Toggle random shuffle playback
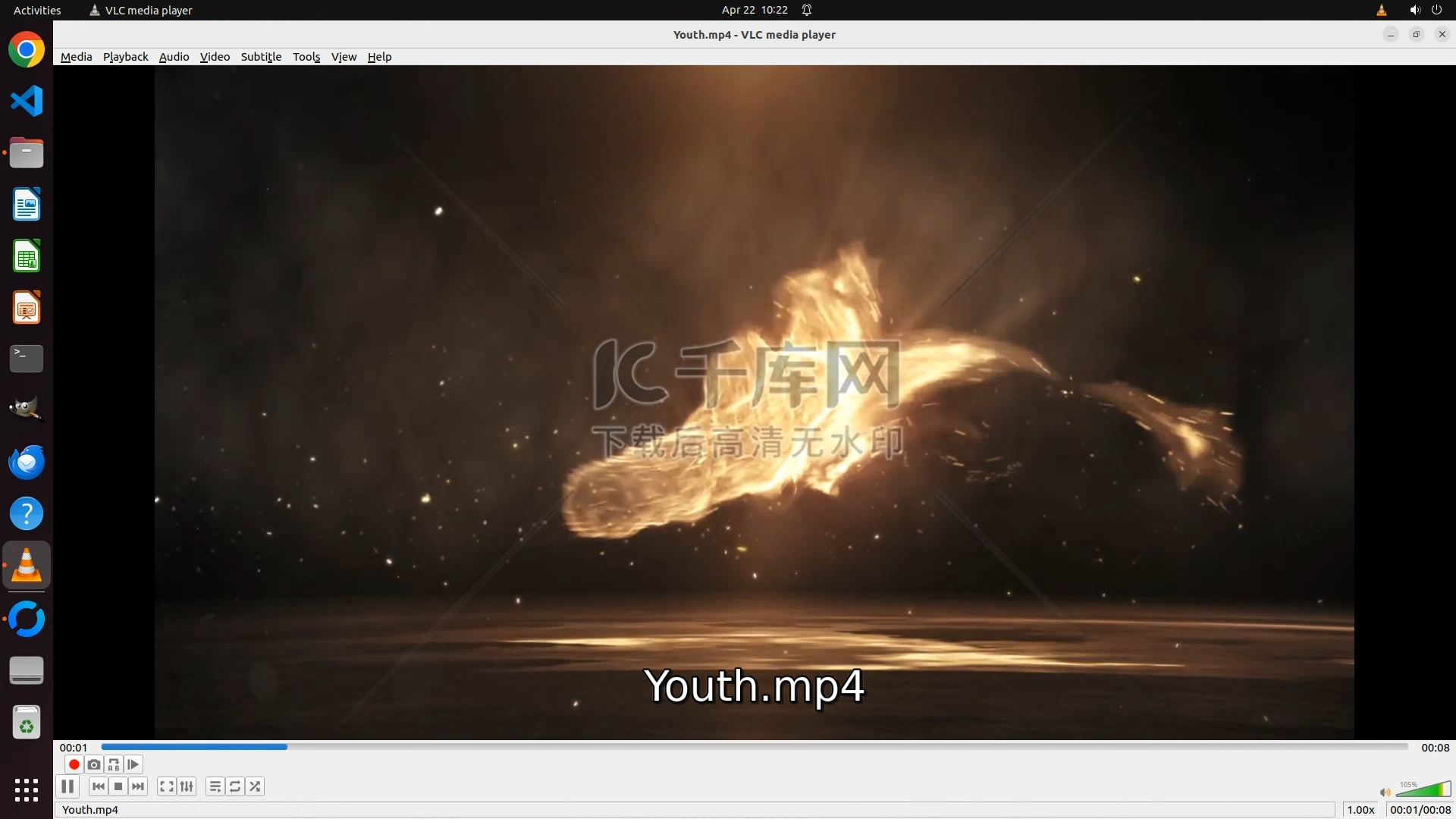Screen dimensions: 1456x819 [256, 786]
